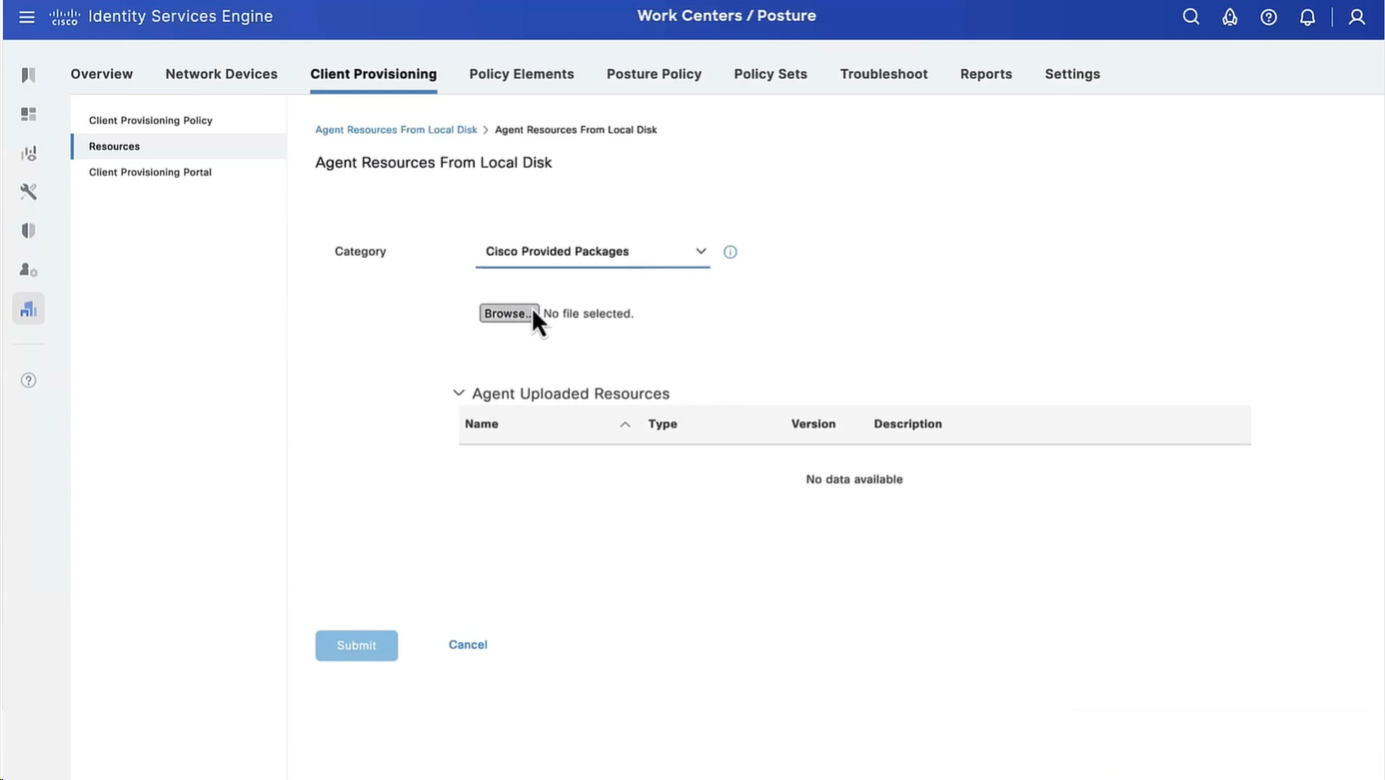This screenshot has width=1385, height=780.
Task: Open the help question mark icon in header
Action: 1268,17
